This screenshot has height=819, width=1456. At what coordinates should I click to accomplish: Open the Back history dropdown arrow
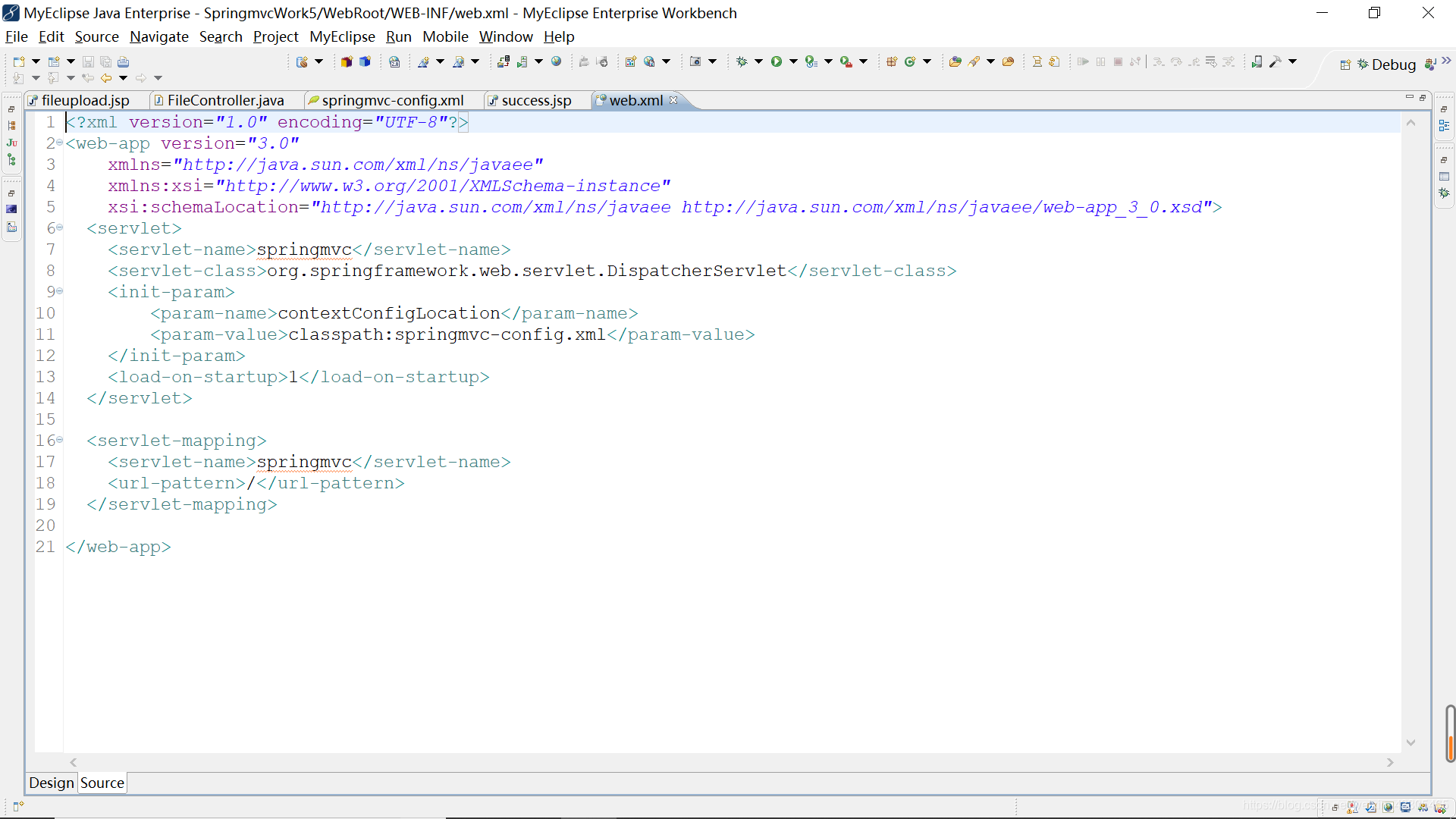click(123, 77)
